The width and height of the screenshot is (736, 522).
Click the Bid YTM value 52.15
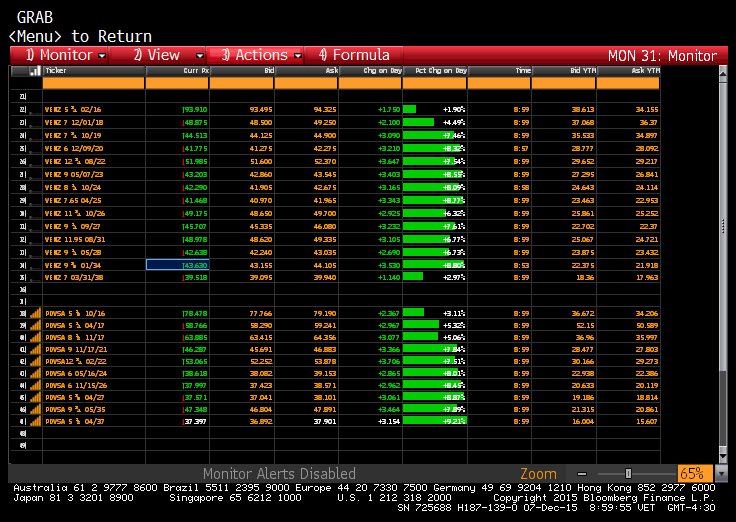(x=584, y=325)
